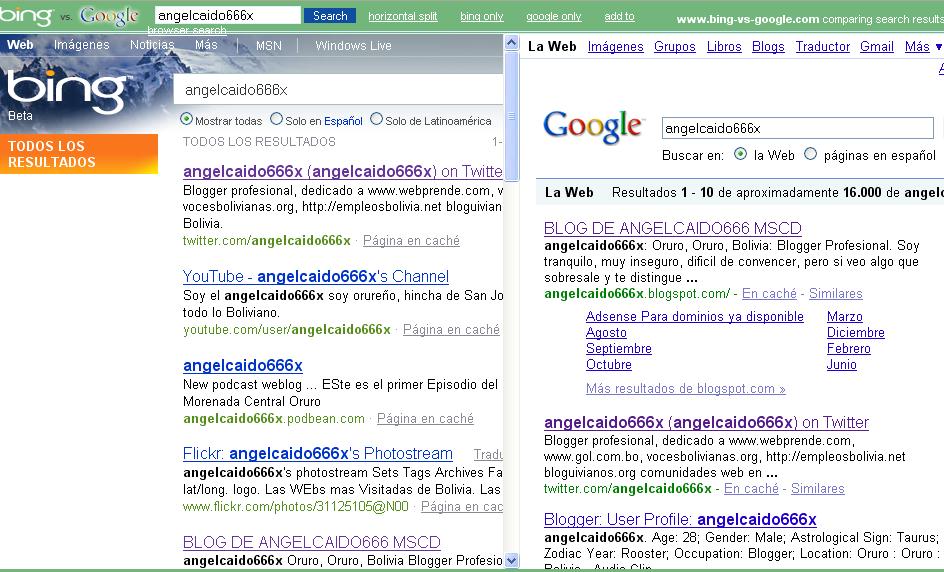Open Bing Imágenes tab
This screenshot has width=944, height=572.
point(81,45)
